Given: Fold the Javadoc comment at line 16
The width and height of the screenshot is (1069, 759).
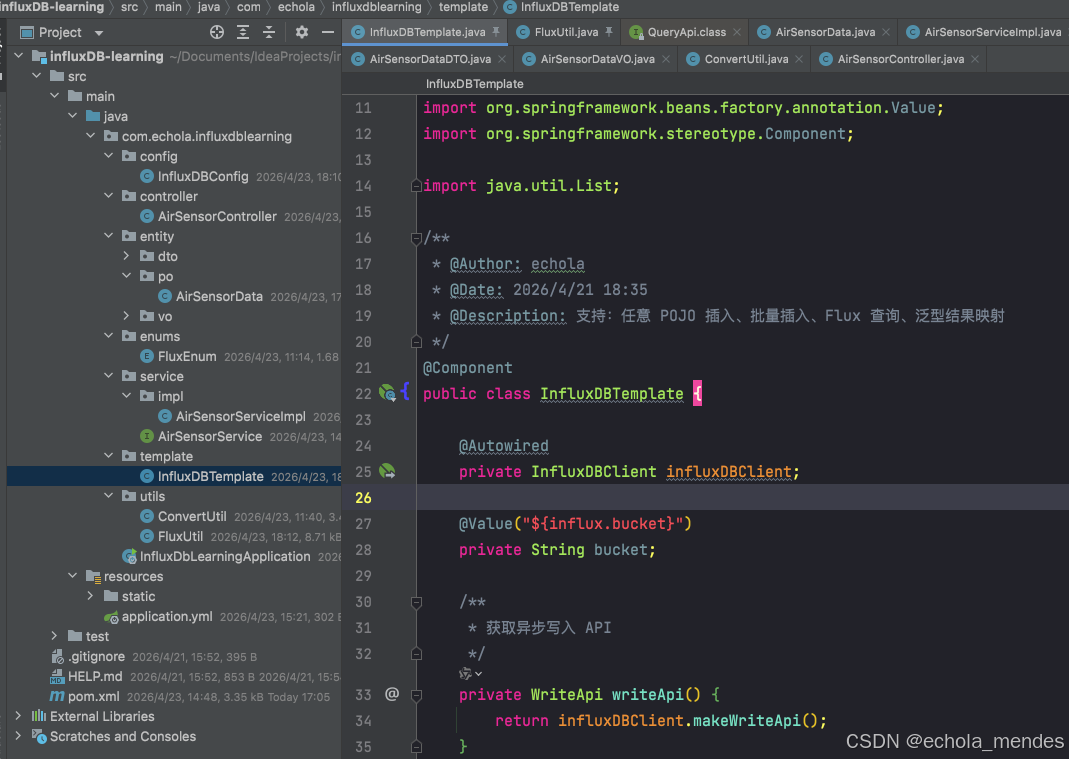Looking at the screenshot, I should click(x=416, y=238).
